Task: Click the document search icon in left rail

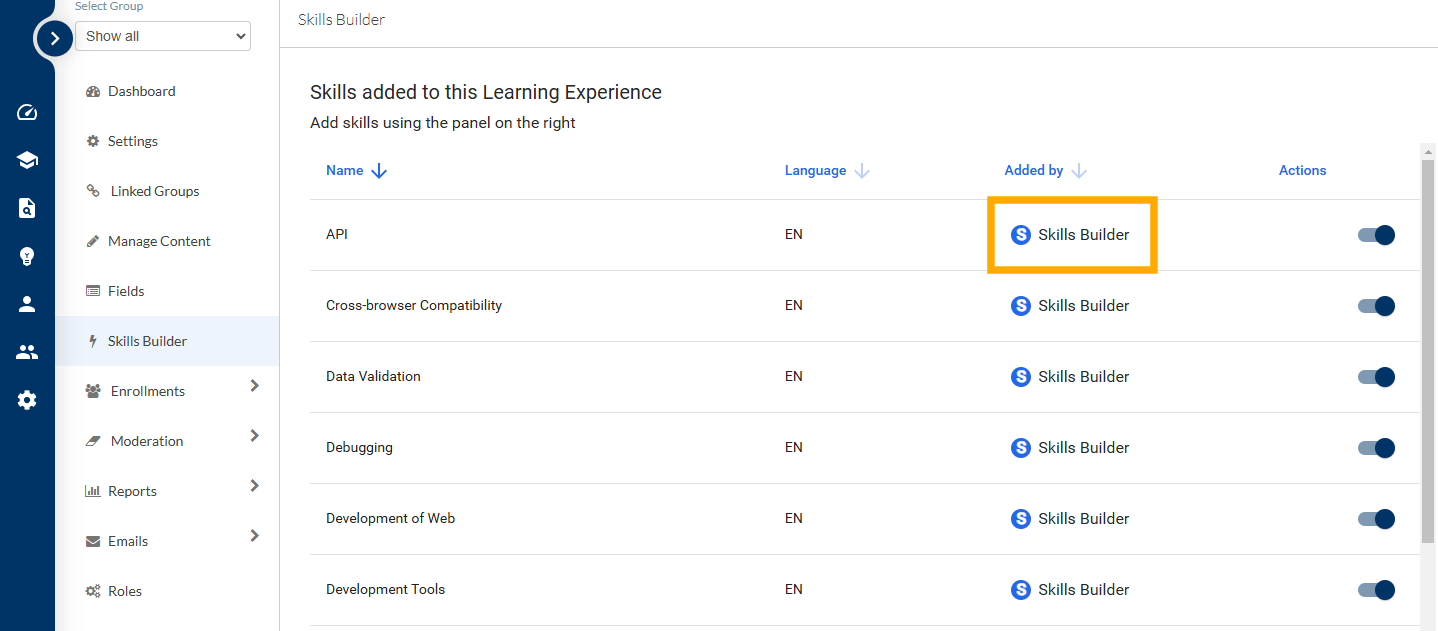Action: point(27,208)
